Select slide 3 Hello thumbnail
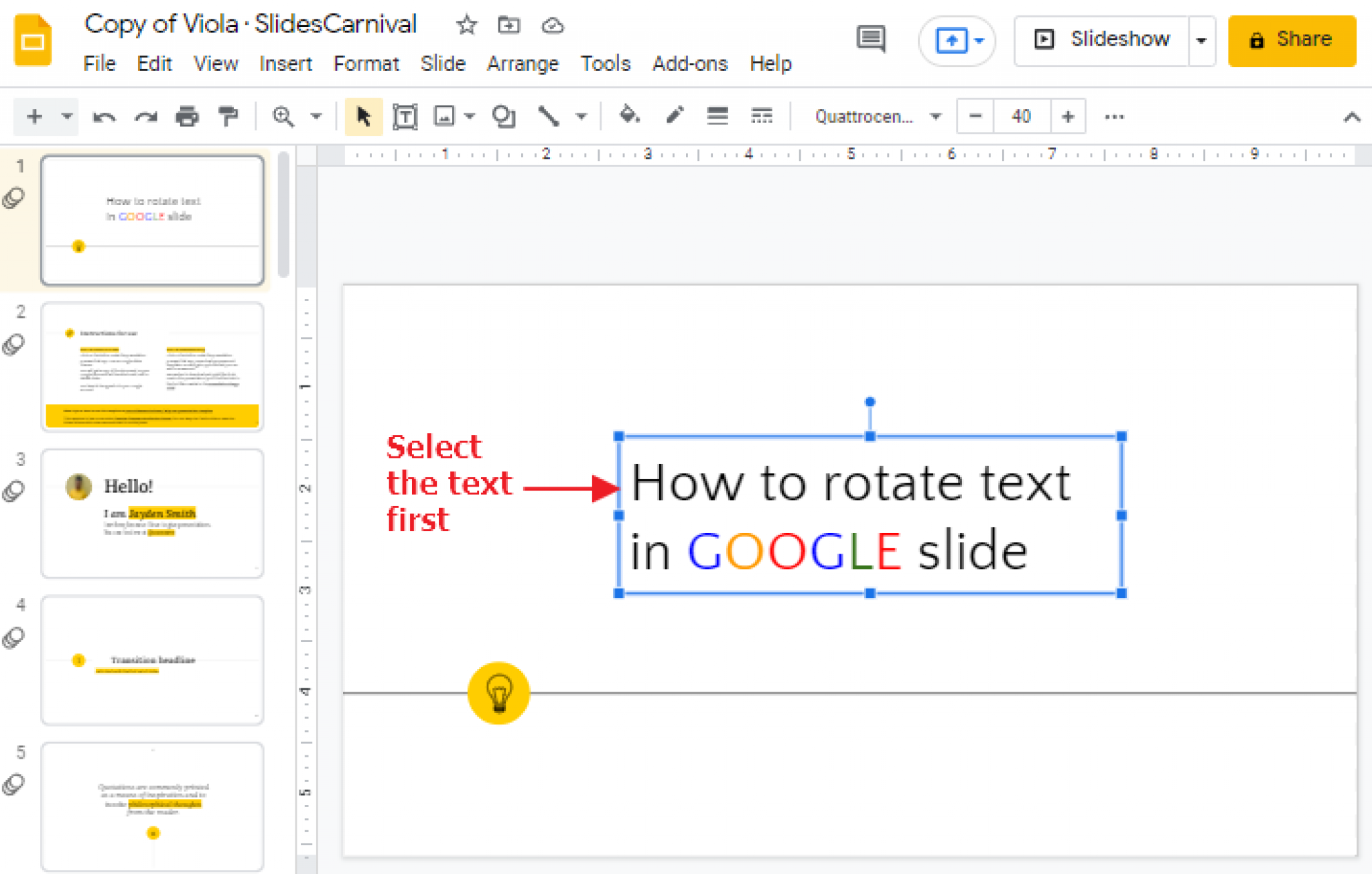 pyautogui.click(x=152, y=513)
